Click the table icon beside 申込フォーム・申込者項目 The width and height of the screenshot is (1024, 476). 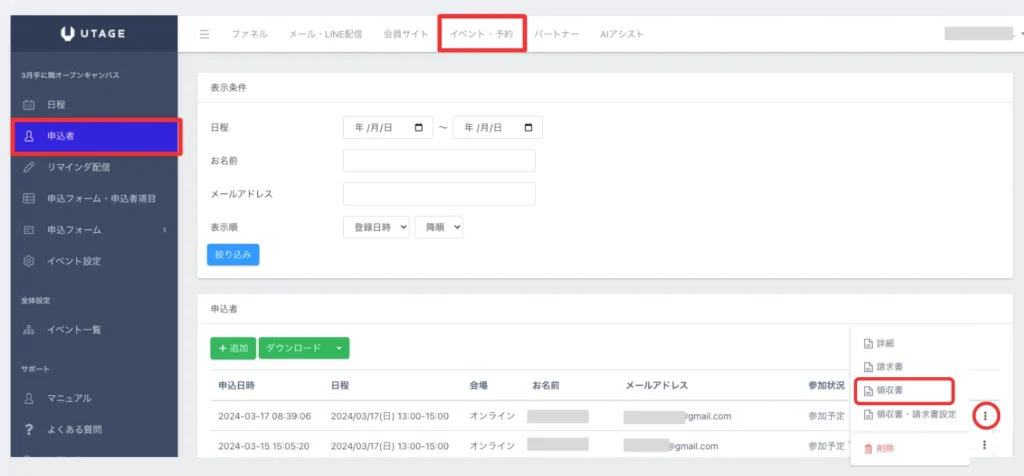(x=29, y=198)
